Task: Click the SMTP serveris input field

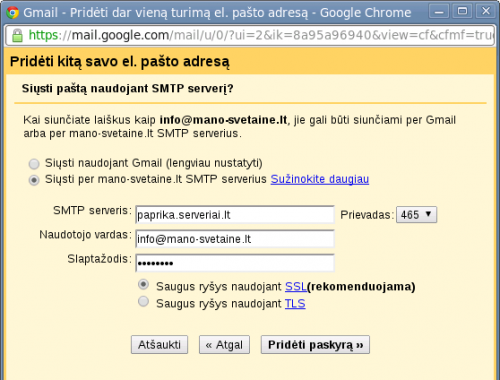Action: point(235,215)
